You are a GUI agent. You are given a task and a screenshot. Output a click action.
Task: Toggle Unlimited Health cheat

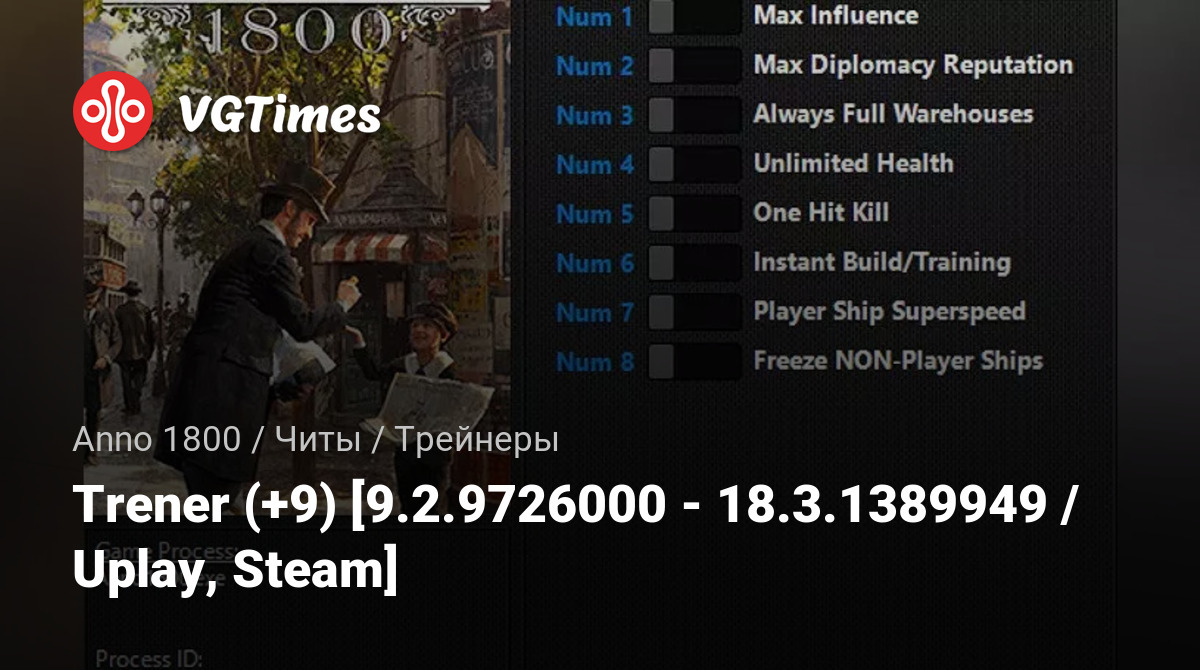pyautogui.click(x=694, y=164)
